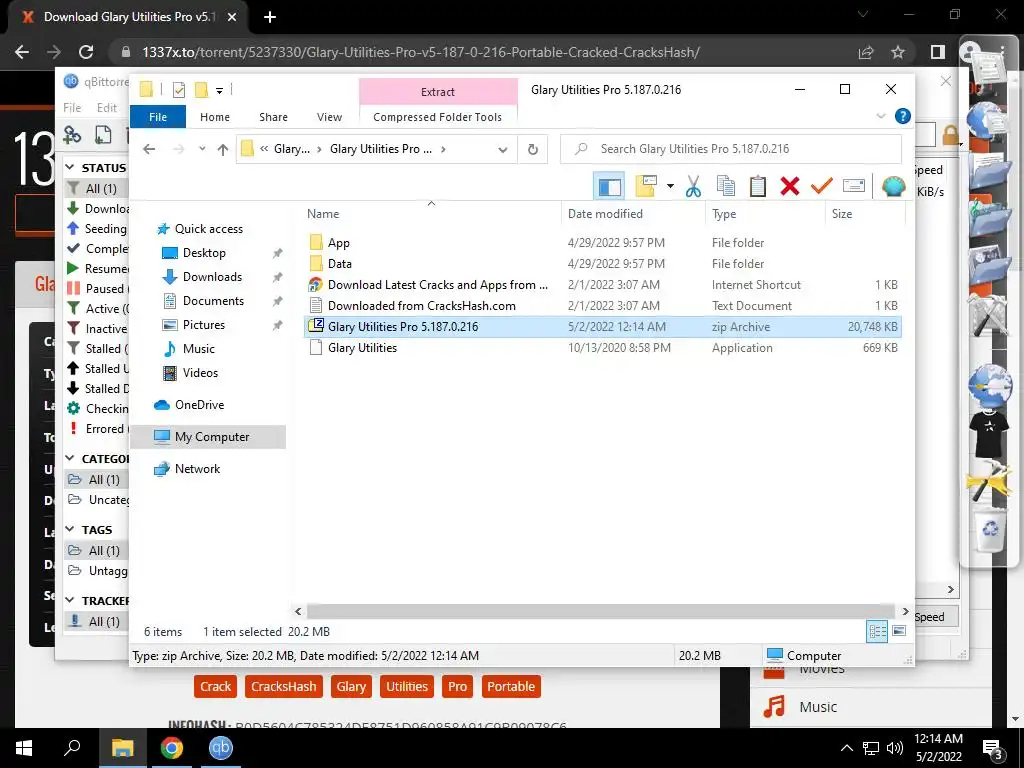The image size is (1024, 768).
Task: Open Customize Quick Access Toolbar dropdown
Action: (x=219, y=90)
